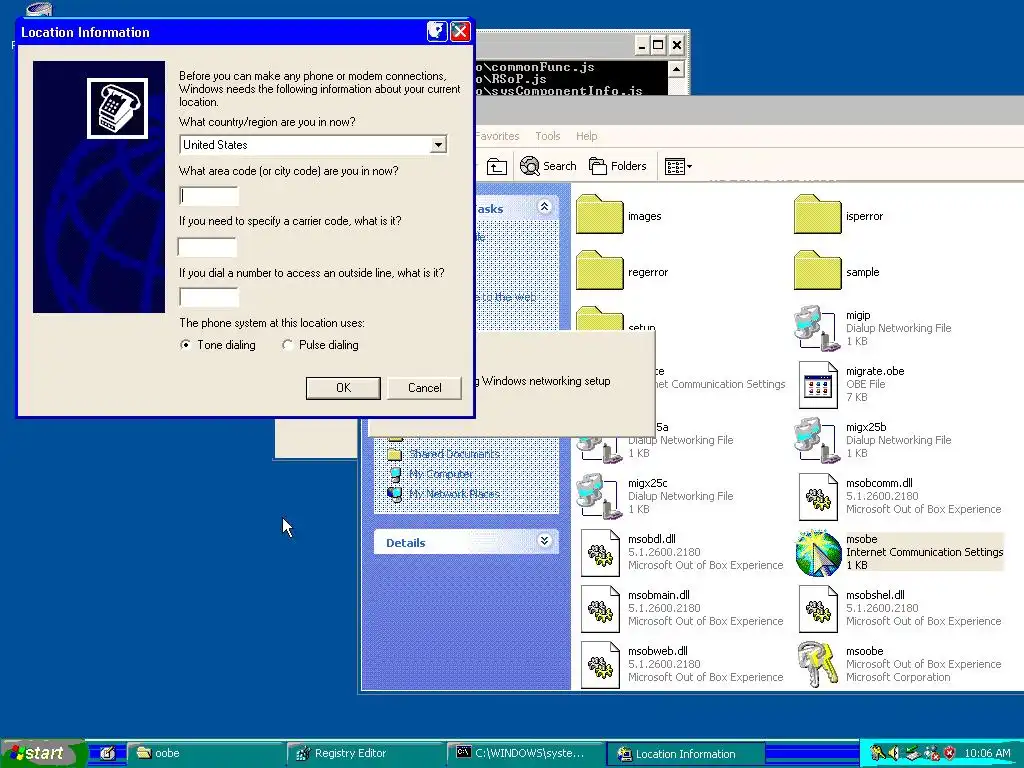Select the migx25b Dialup Networking file icon
The width and height of the screenshot is (1024, 768).
click(817, 440)
